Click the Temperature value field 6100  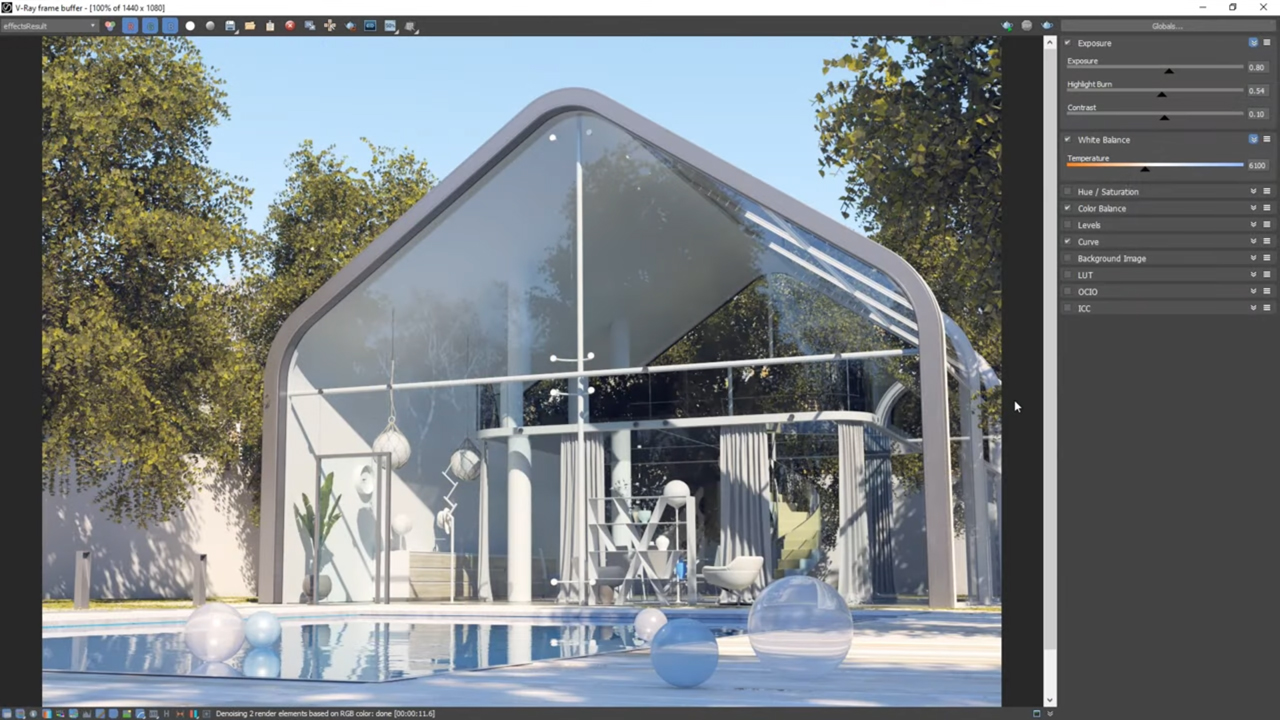point(1258,165)
